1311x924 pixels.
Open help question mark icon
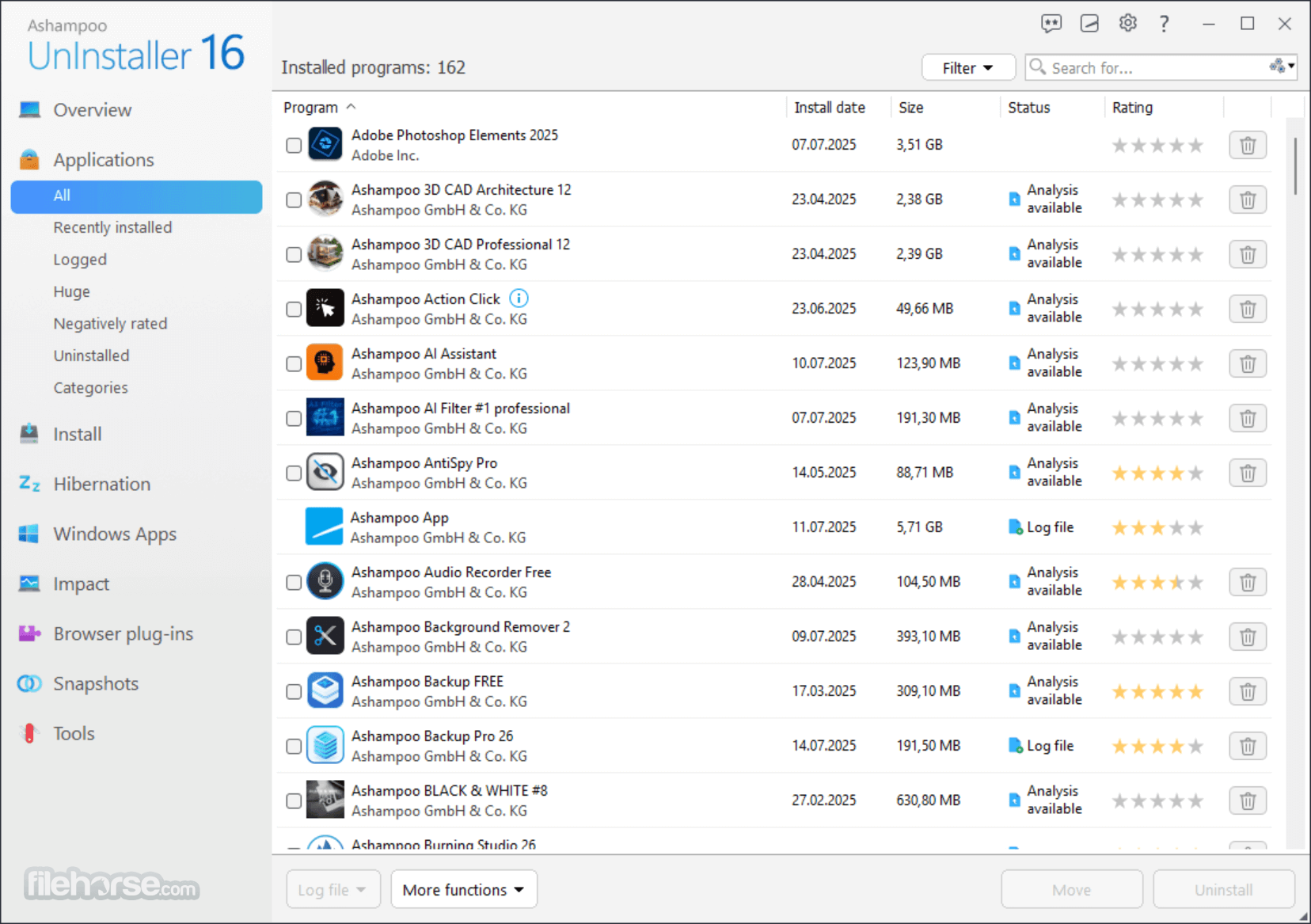pyautogui.click(x=1164, y=24)
